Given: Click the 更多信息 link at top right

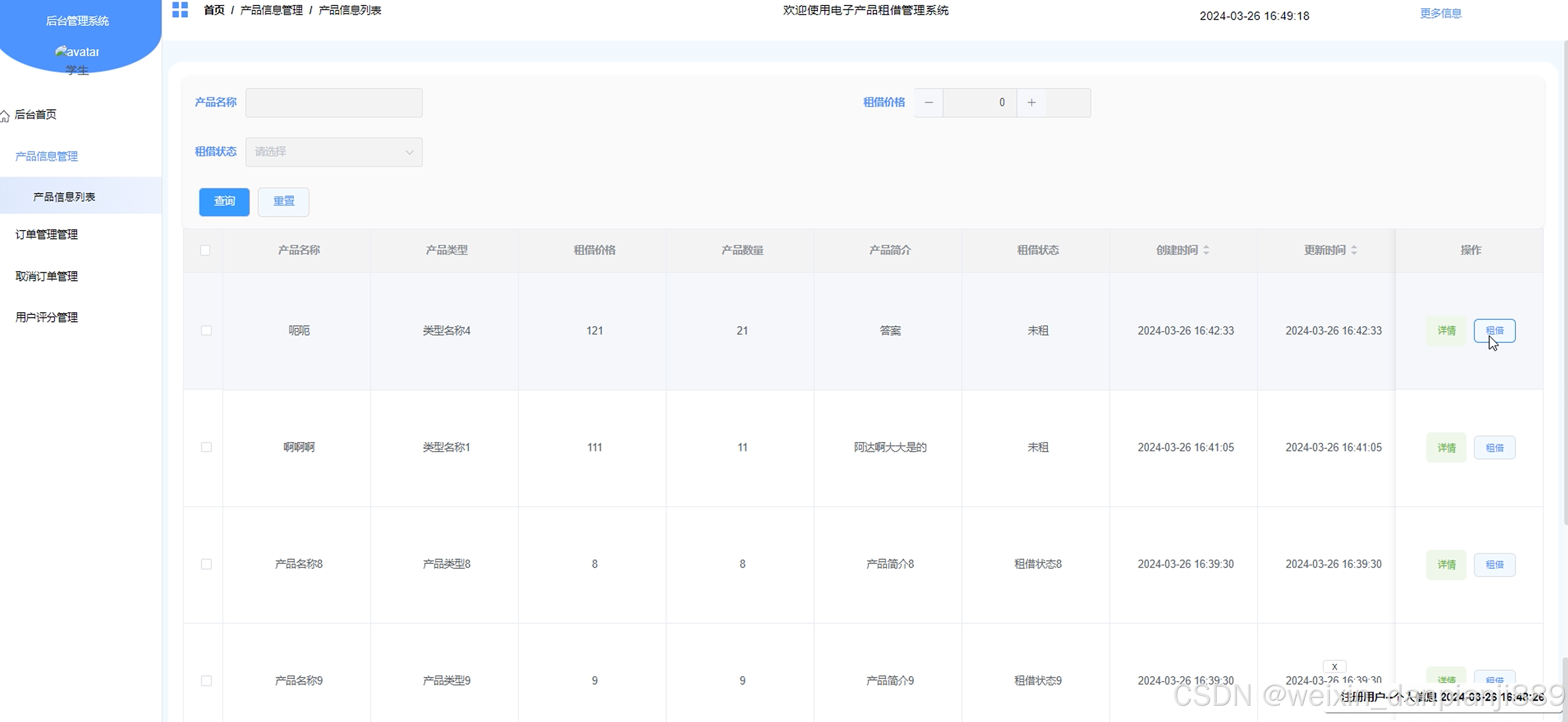Looking at the screenshot, I should (x=1440, y=14).
